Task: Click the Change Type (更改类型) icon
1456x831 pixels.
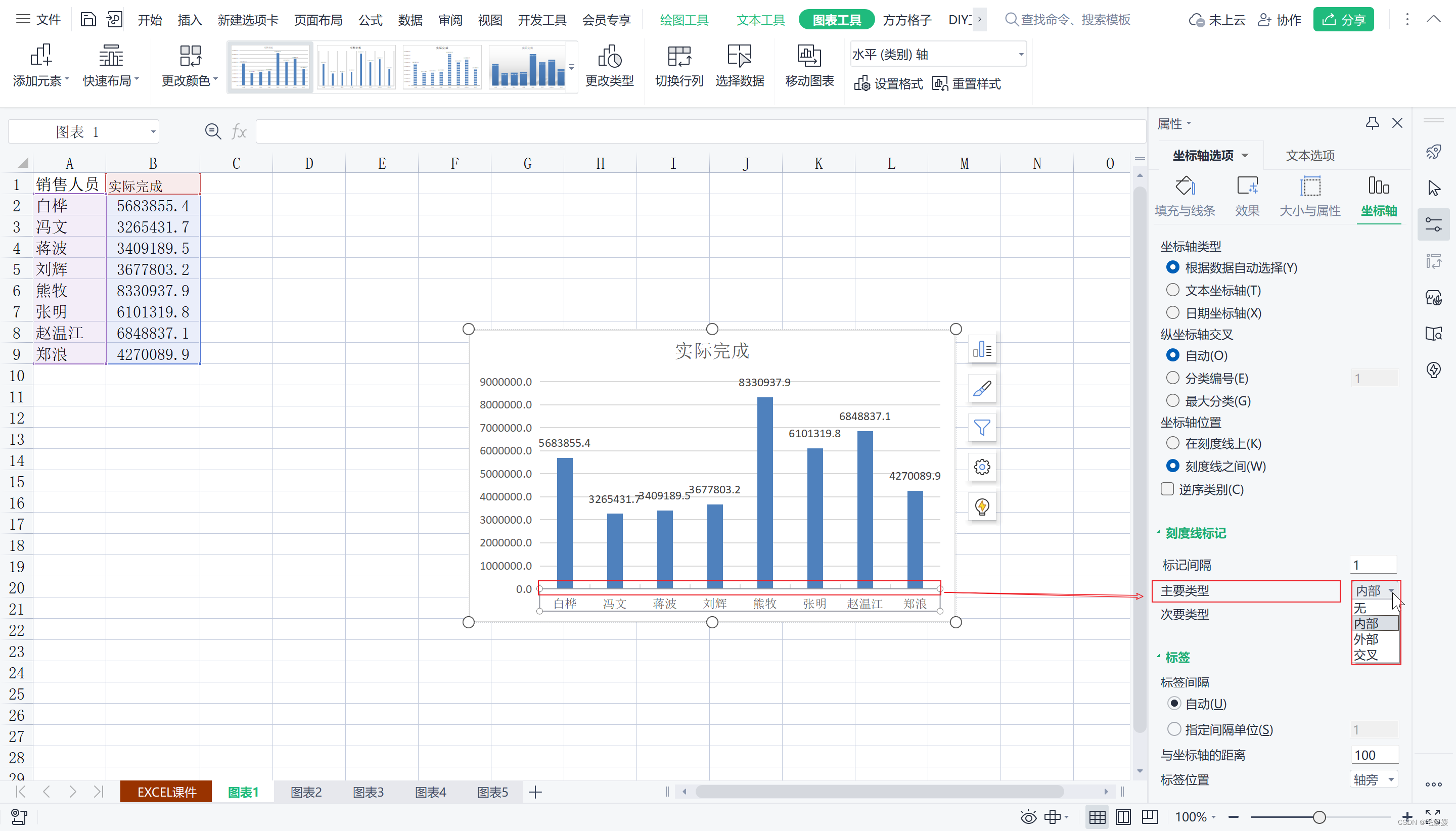Action: pyautogui.click(x=610, y=56)
